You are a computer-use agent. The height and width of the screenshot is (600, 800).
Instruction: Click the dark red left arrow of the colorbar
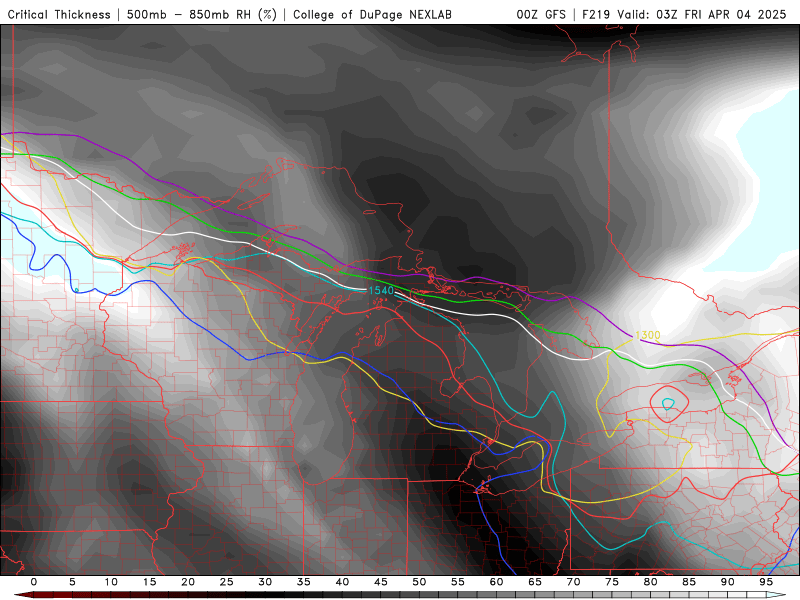(x=23, y=595)
